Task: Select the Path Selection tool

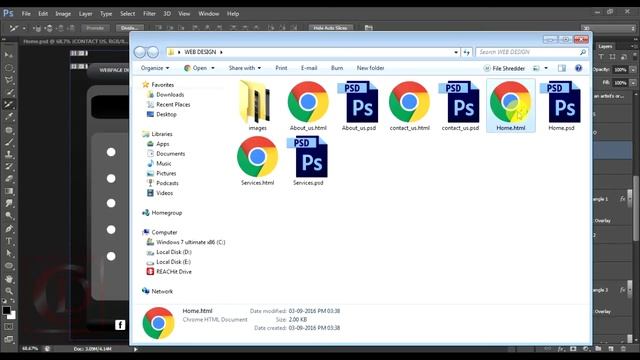Action: coord(9,253)
